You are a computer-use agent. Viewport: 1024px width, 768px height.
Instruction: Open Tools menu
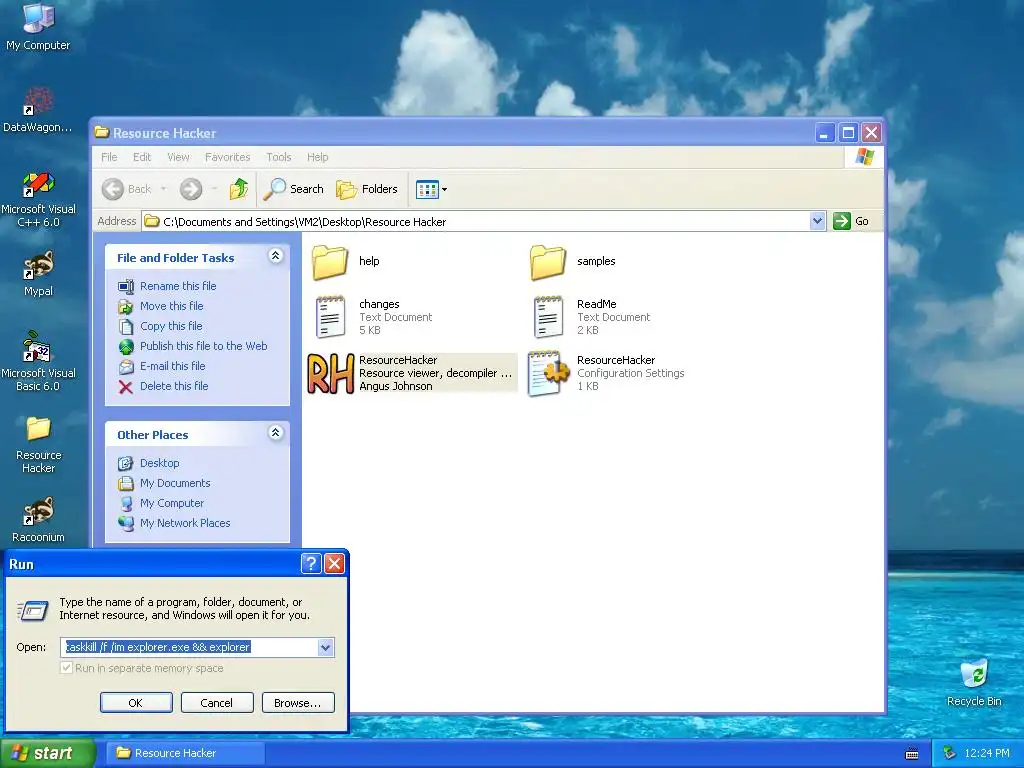[279, 157]
